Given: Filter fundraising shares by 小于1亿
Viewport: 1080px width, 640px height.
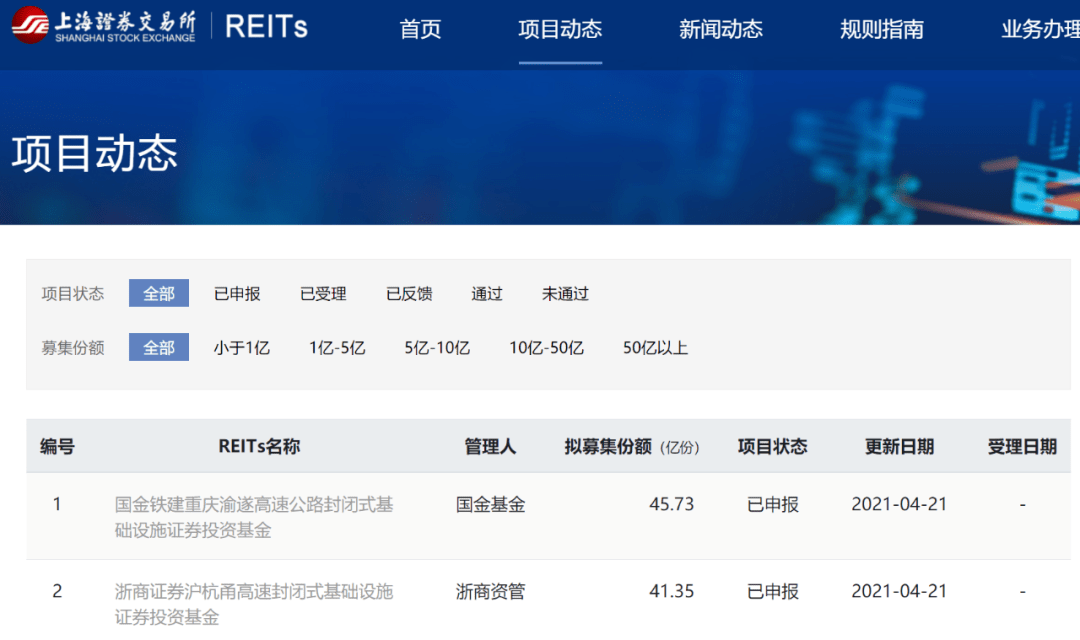Looking at the screenshot, I should (x=241, y=347).
